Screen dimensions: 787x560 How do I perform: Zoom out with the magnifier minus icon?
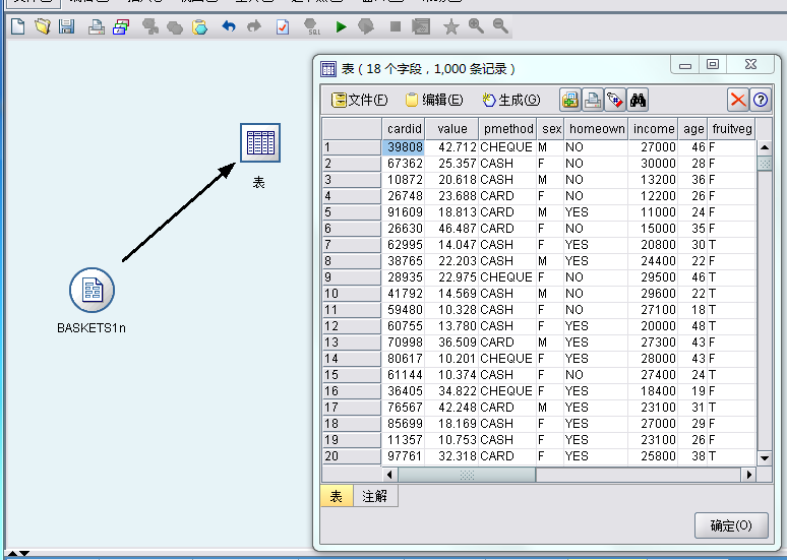[500, 26]
